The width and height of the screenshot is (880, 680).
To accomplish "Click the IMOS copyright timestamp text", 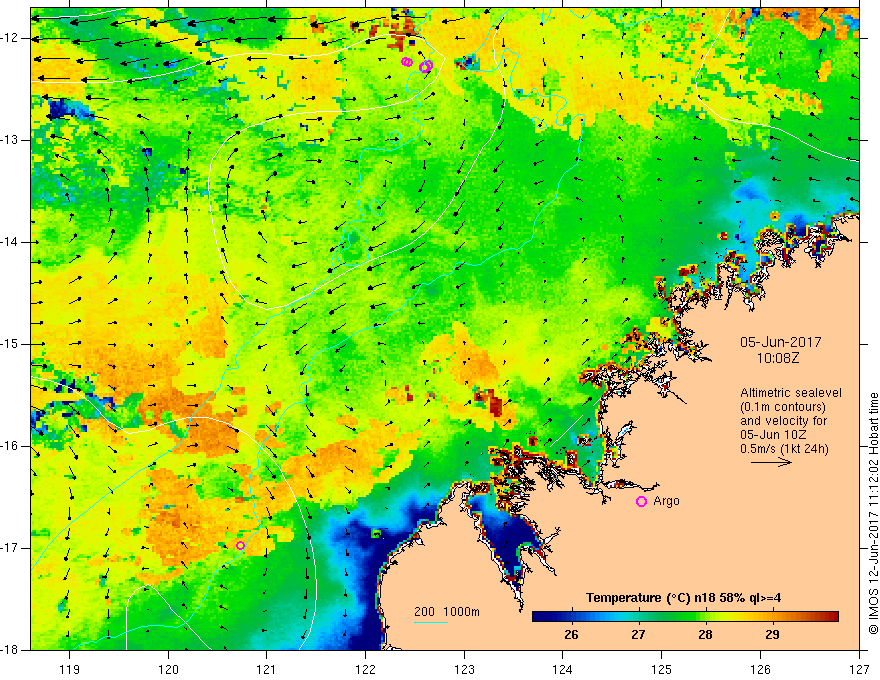I will pyautogui.click(x=873, y=513).
